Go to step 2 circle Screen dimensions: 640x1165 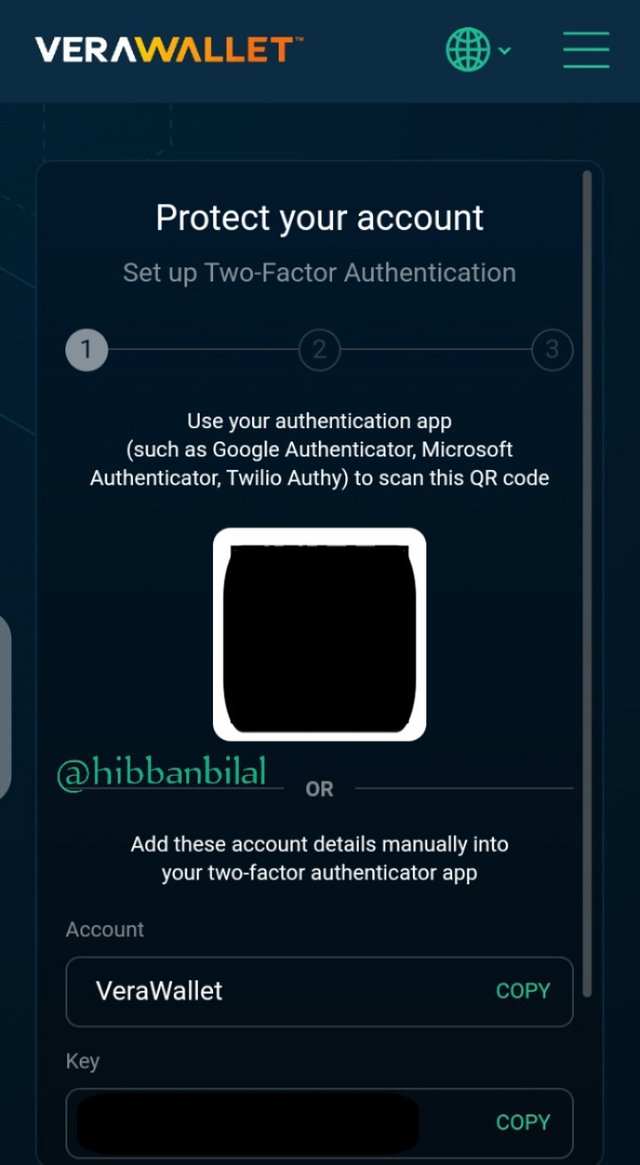point(320,349)
